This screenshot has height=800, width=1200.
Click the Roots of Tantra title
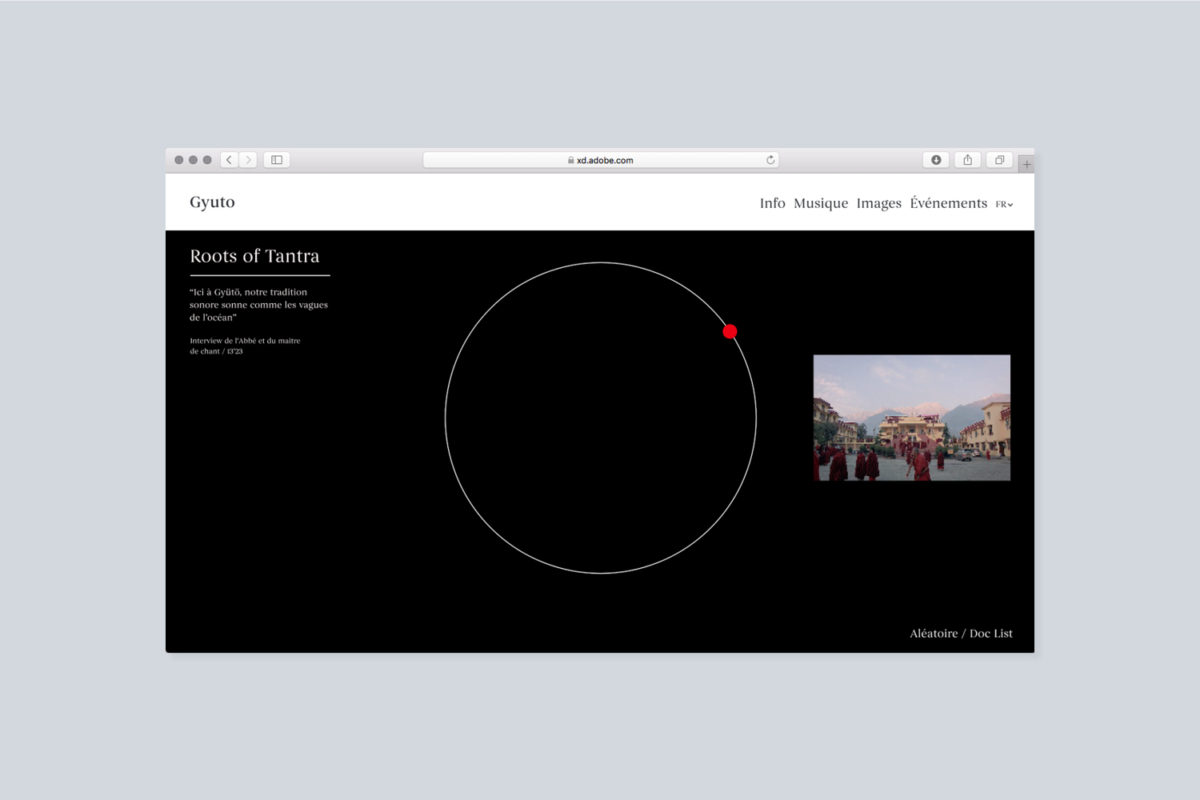pos(255,256)
